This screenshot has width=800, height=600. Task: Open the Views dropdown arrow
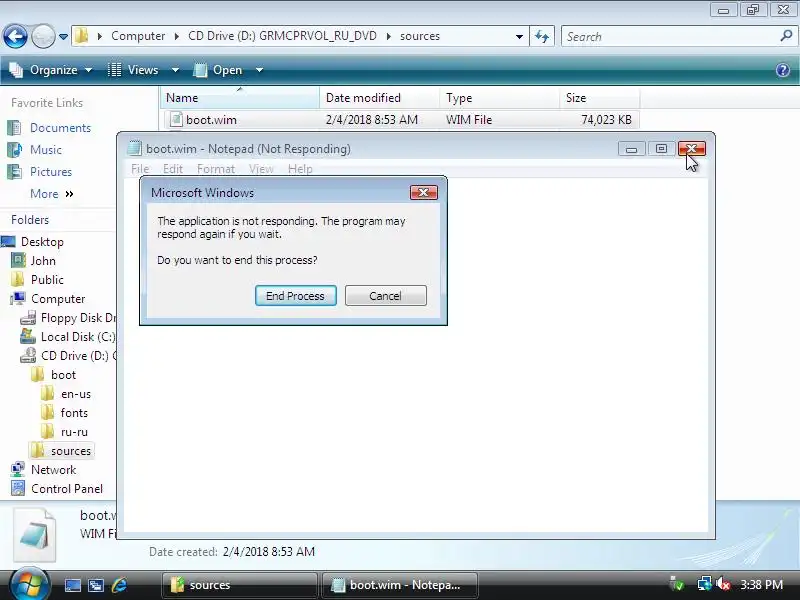click(175, 70)
